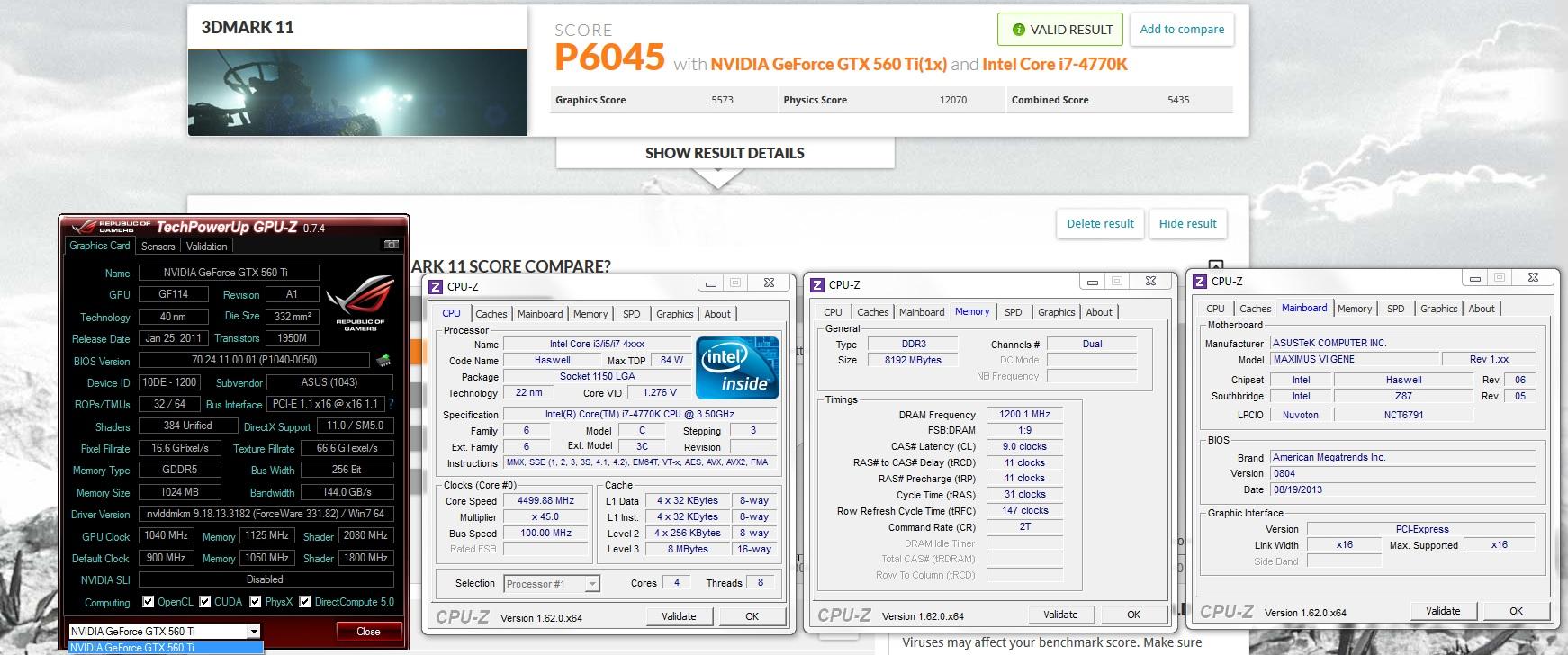Viewport: 1568px width, 655px height.
Task: Open the About tab in the Mainboard CPU-Z window
Action: [1482, 309]
